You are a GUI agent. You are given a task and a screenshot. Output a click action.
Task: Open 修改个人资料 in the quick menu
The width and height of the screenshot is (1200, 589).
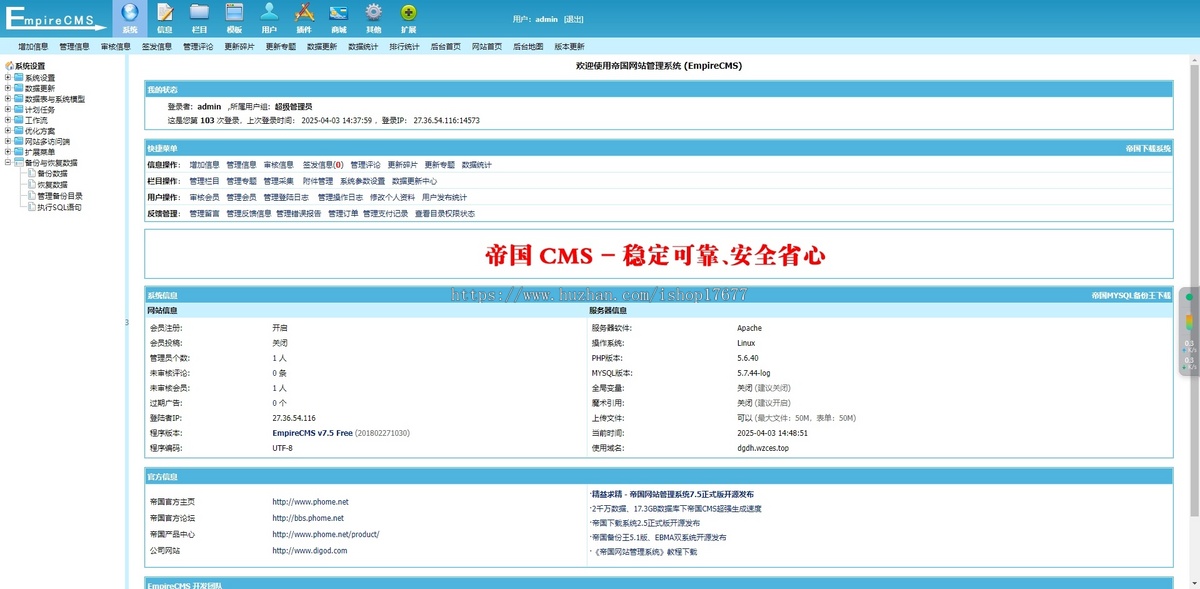pos(392,197)
